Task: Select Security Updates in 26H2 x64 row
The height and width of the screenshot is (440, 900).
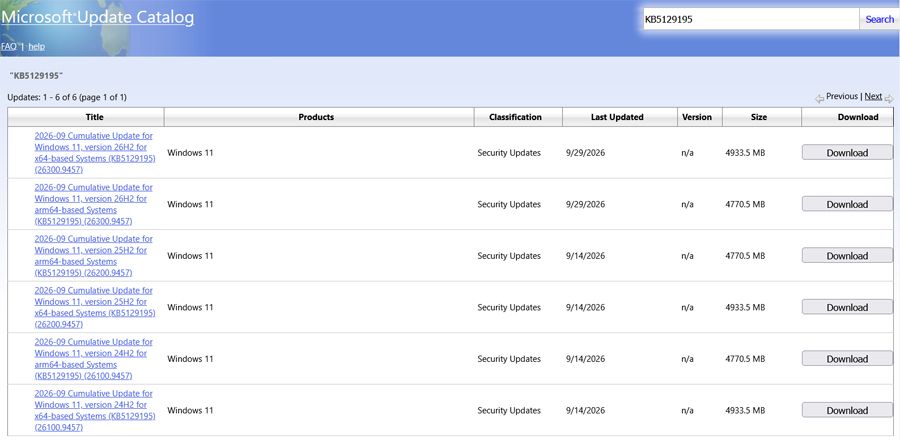Action: coord(509,153)
